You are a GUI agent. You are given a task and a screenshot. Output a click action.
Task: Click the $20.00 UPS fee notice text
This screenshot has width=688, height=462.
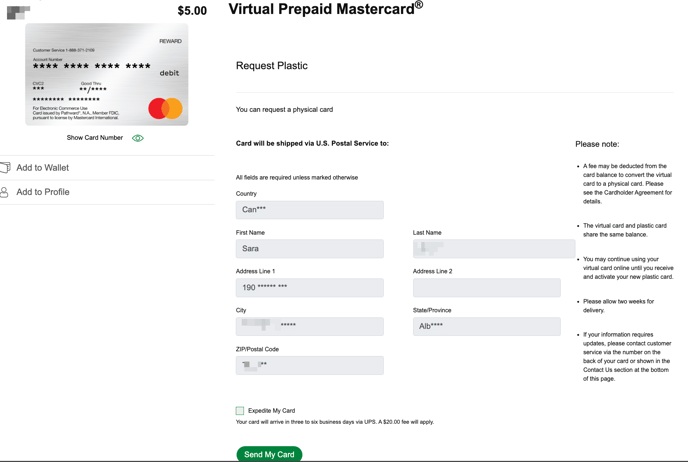pos(335,422)
